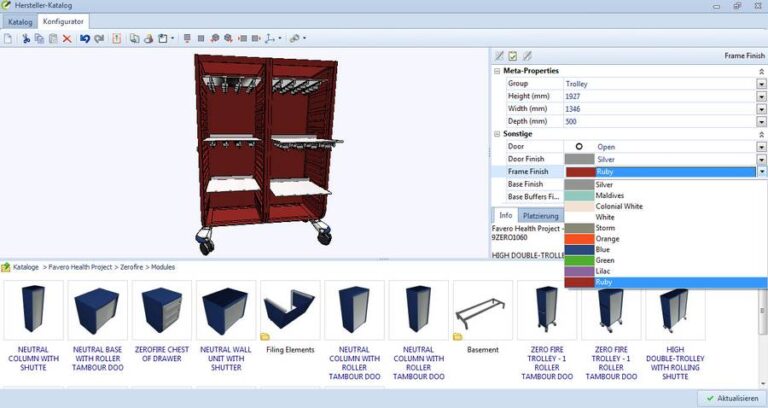Open the Group Trolley dropdown arrow

762,84
